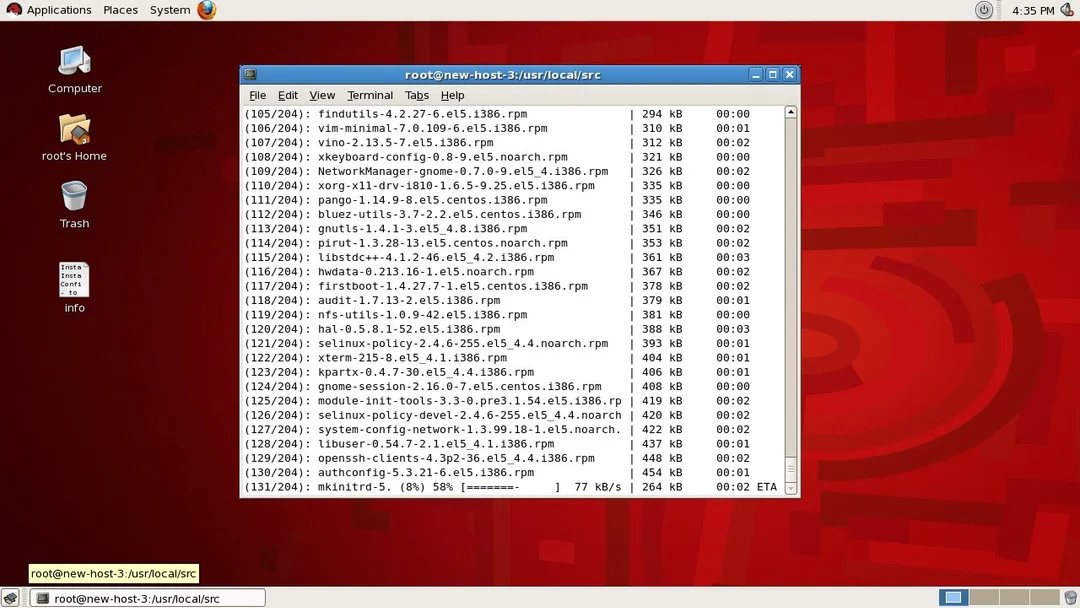Minimize the terminal window
Viewport: 1080px width, 608px height.
[x=756, y=74]
